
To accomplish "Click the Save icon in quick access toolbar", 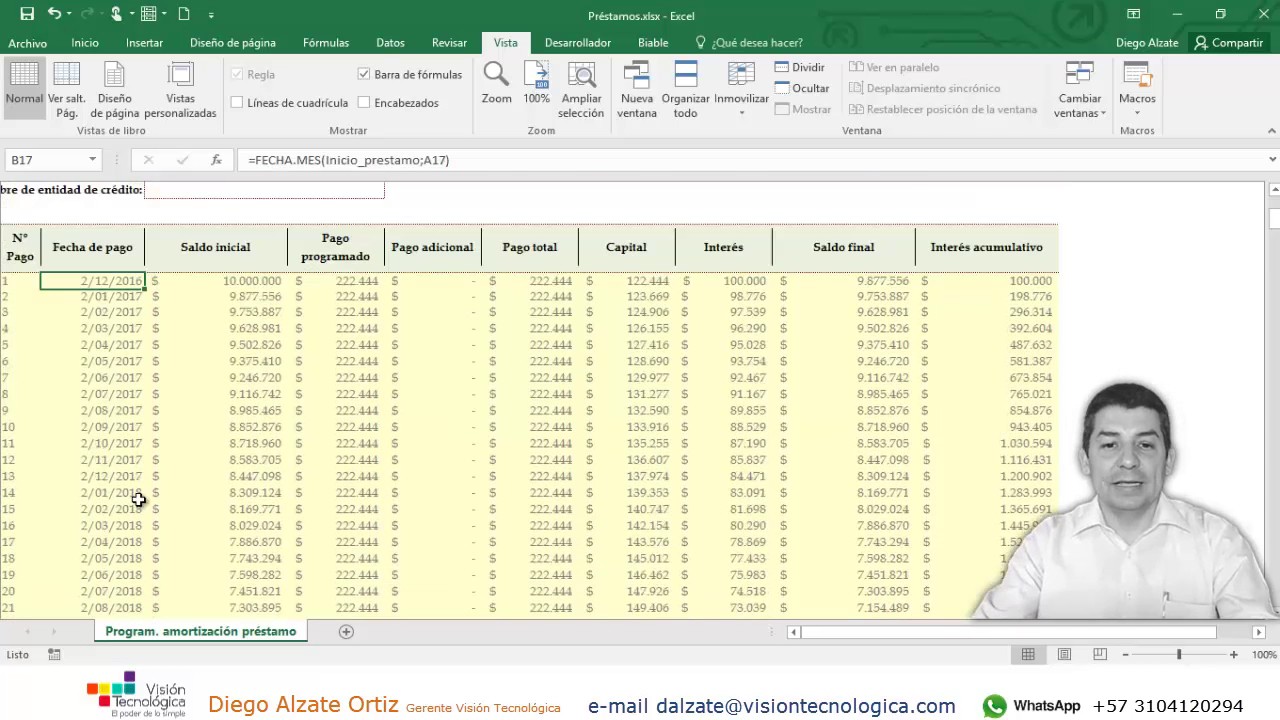I will click(x=27, y=14).
